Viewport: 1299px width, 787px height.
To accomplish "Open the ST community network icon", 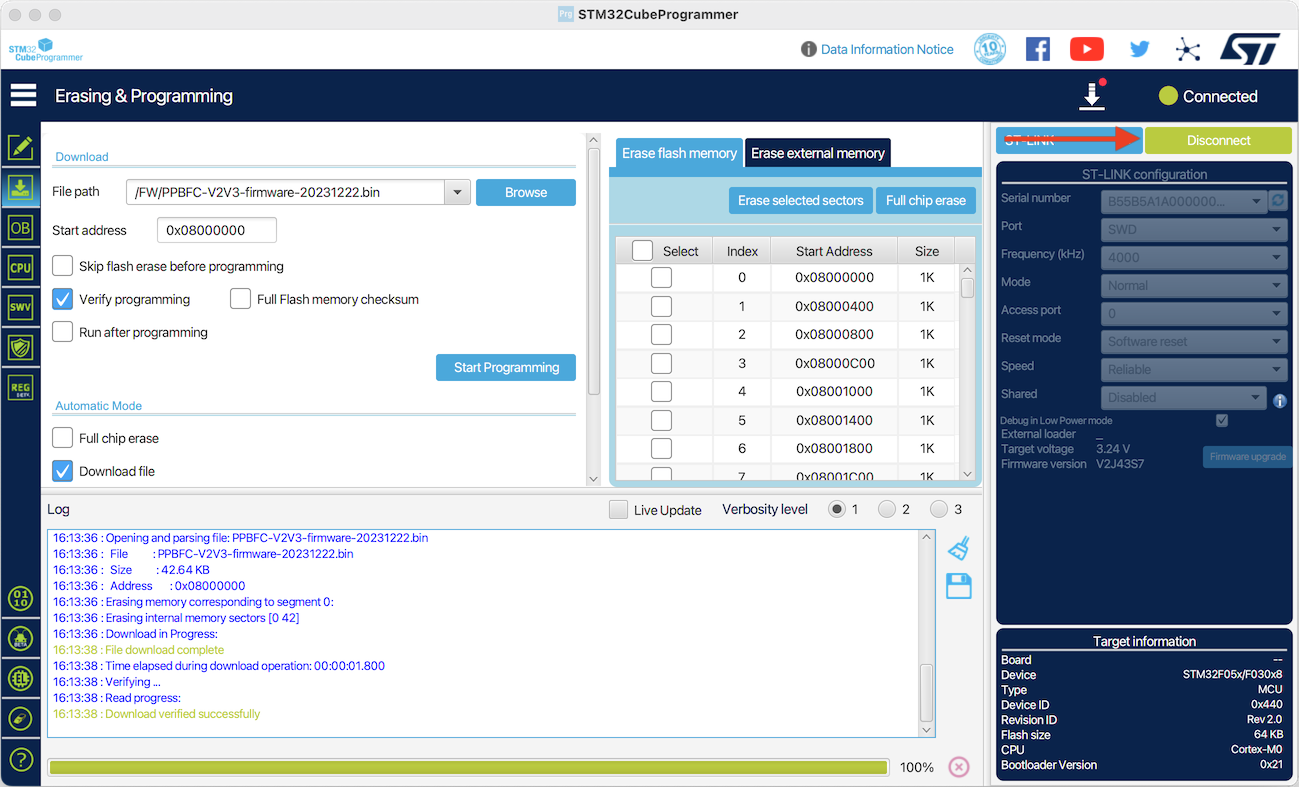I will (x=1187, y=49).
